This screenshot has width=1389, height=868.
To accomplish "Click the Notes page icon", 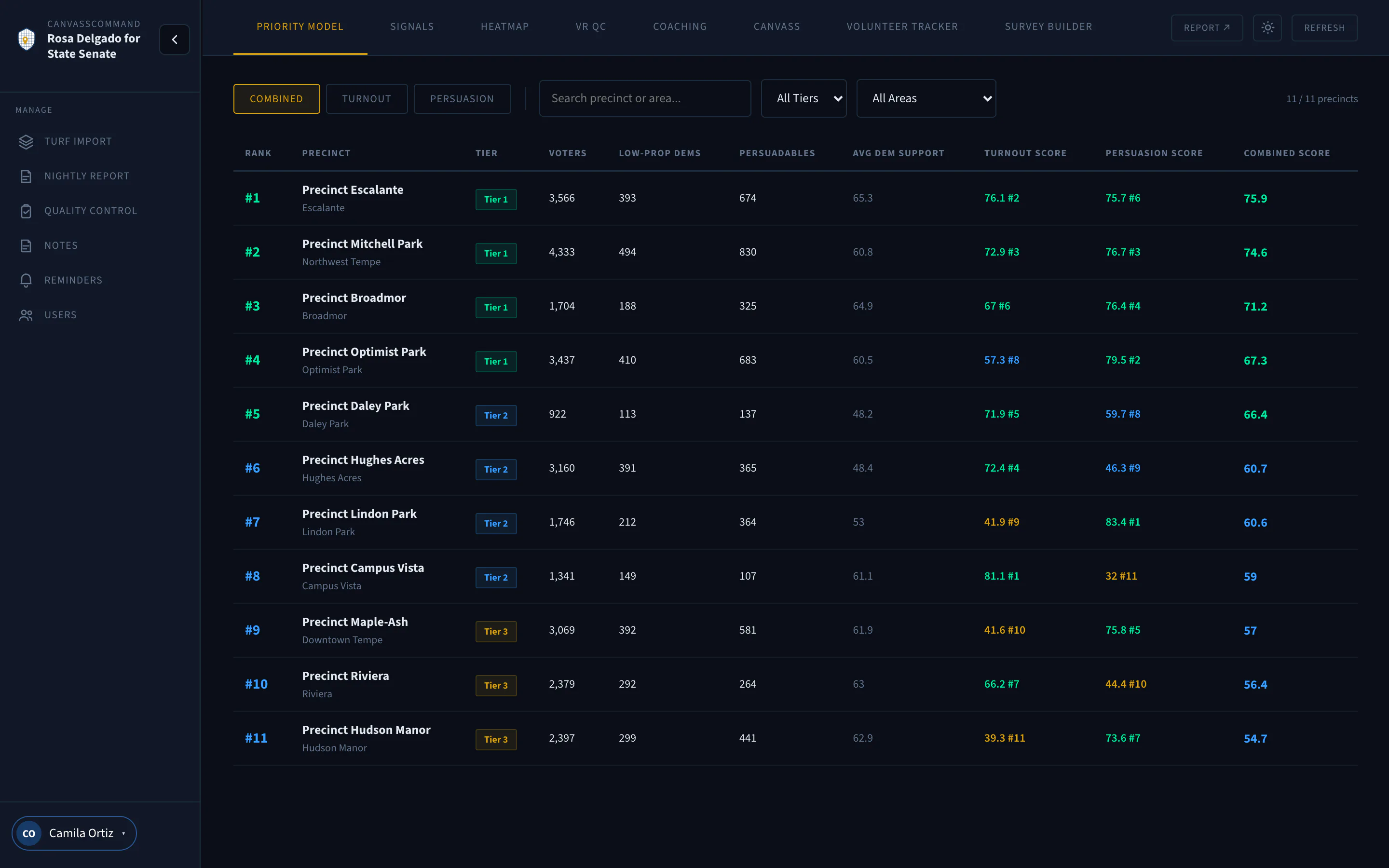I will click(x=26, y=246).
